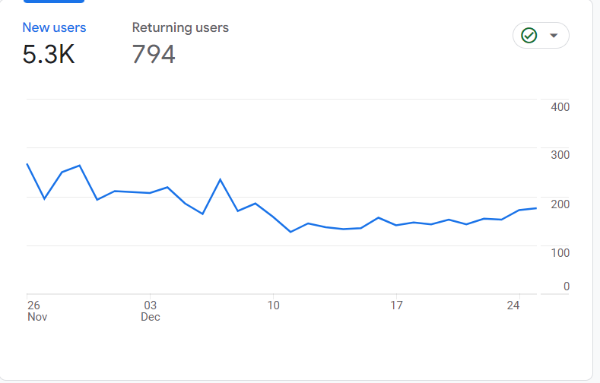Switch to the Returning users metric tab
600x383 pixels.
180,28
